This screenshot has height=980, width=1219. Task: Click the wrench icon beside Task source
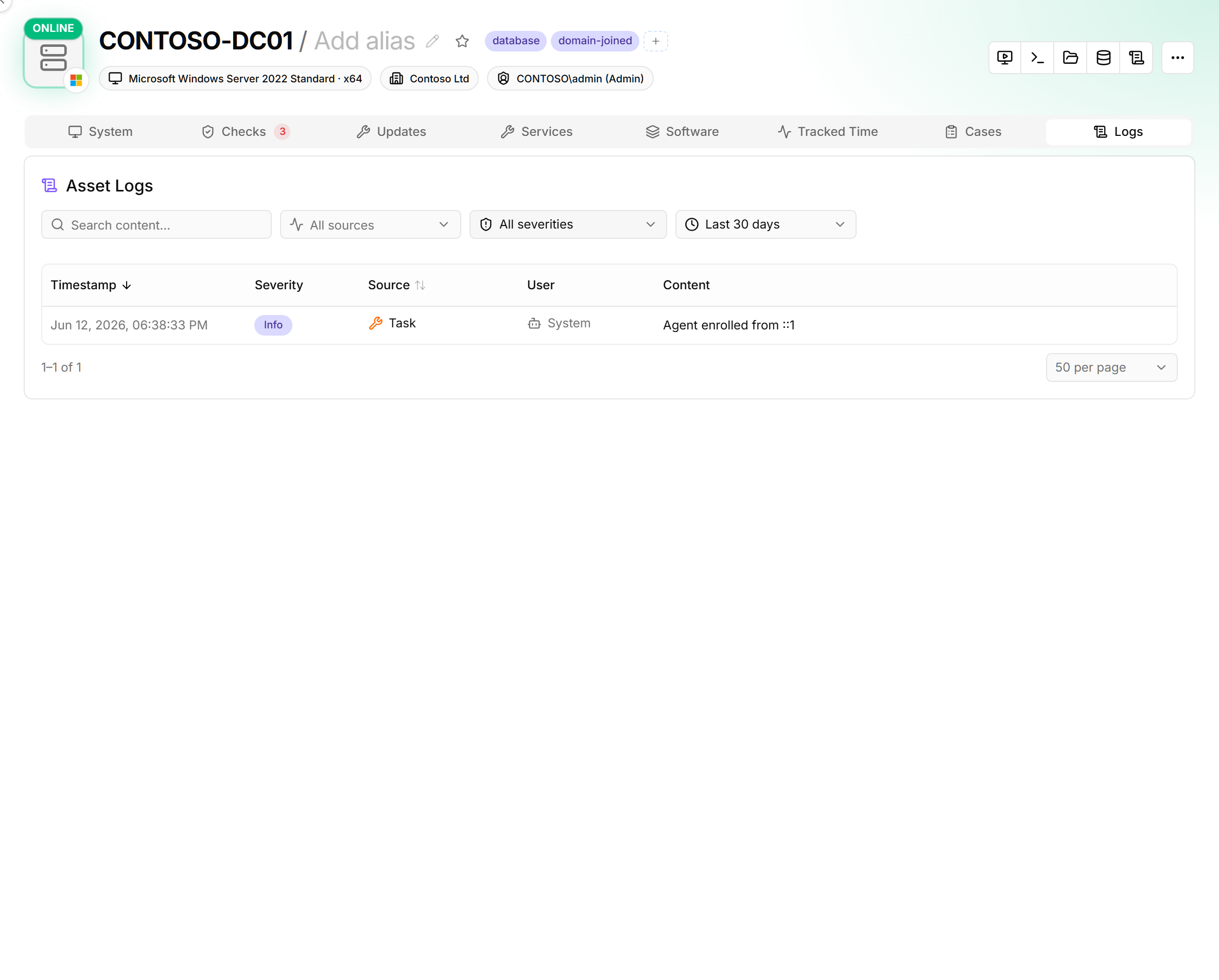click(376, 323)
